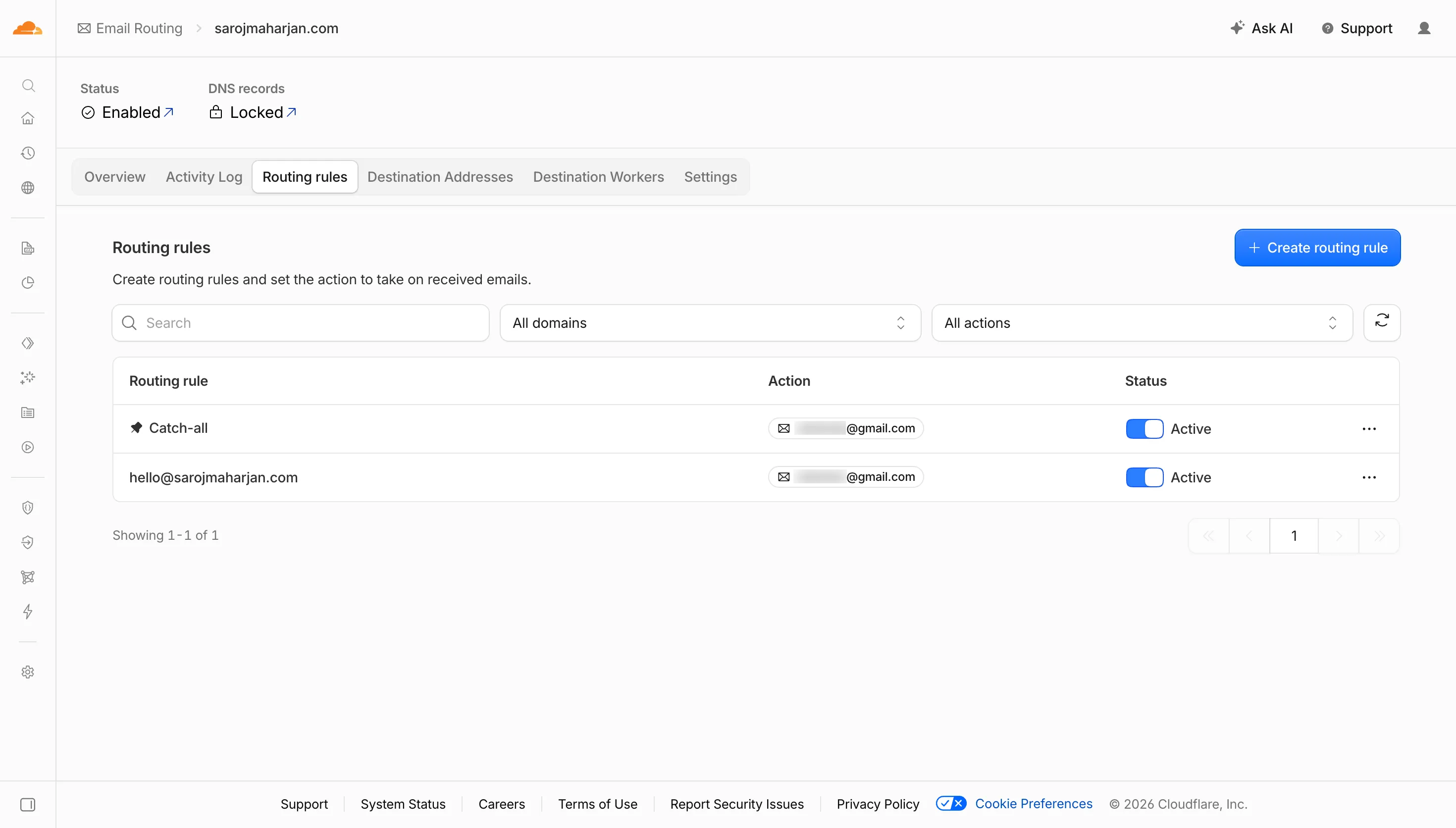Image resolution: width=1456 pixels, height=828 pixels.
Task: Open double-chevron Workers icon in sidebar
Action: tap(28, 343)
